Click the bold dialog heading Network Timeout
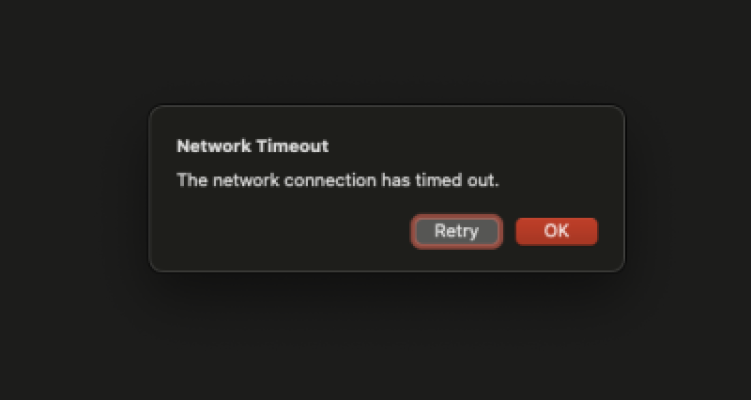The height and width of the screenshot is (400, 751). pyautogui.click(x=252, y=146)
